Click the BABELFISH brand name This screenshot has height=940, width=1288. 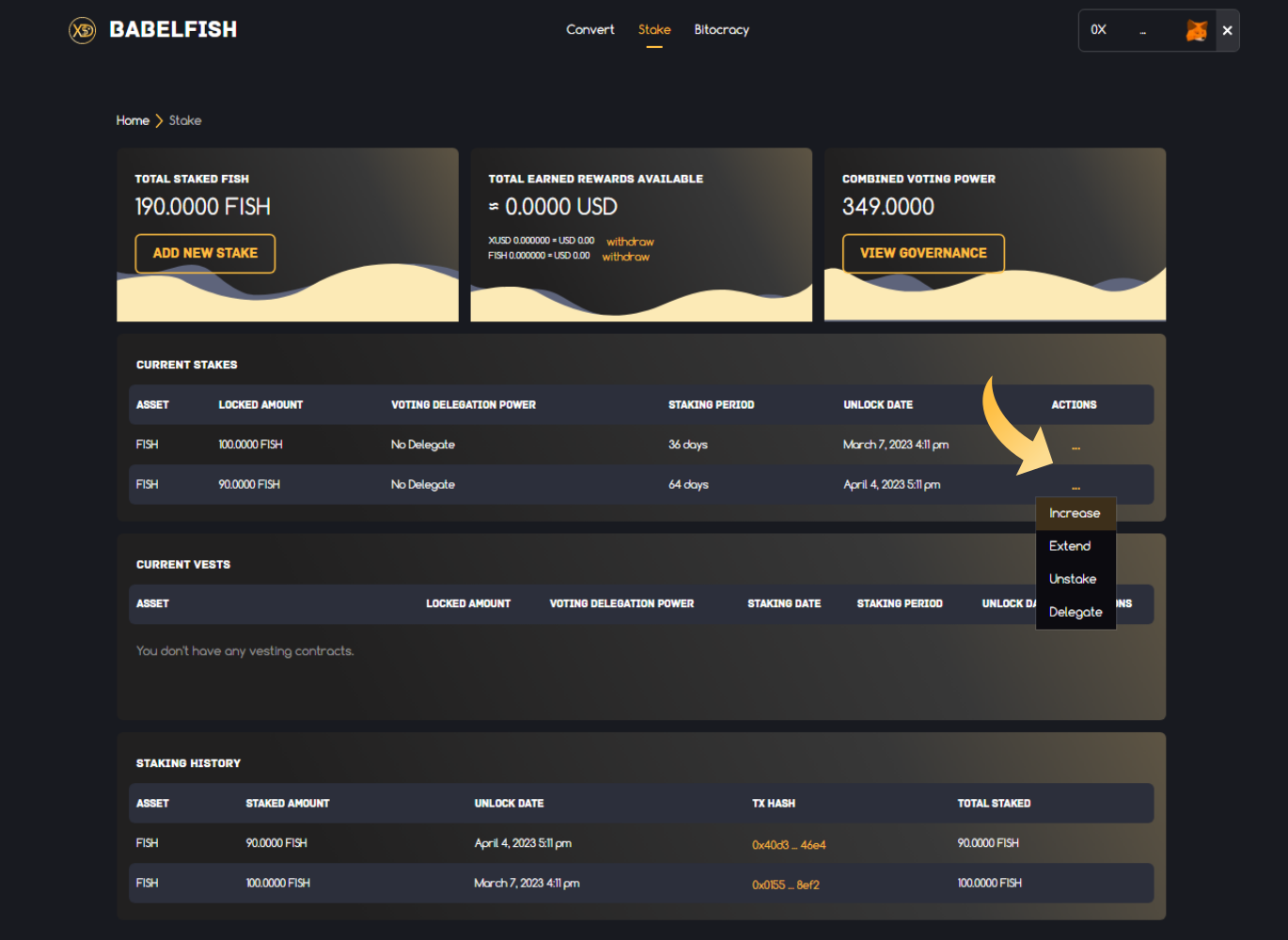coord(173,30)
